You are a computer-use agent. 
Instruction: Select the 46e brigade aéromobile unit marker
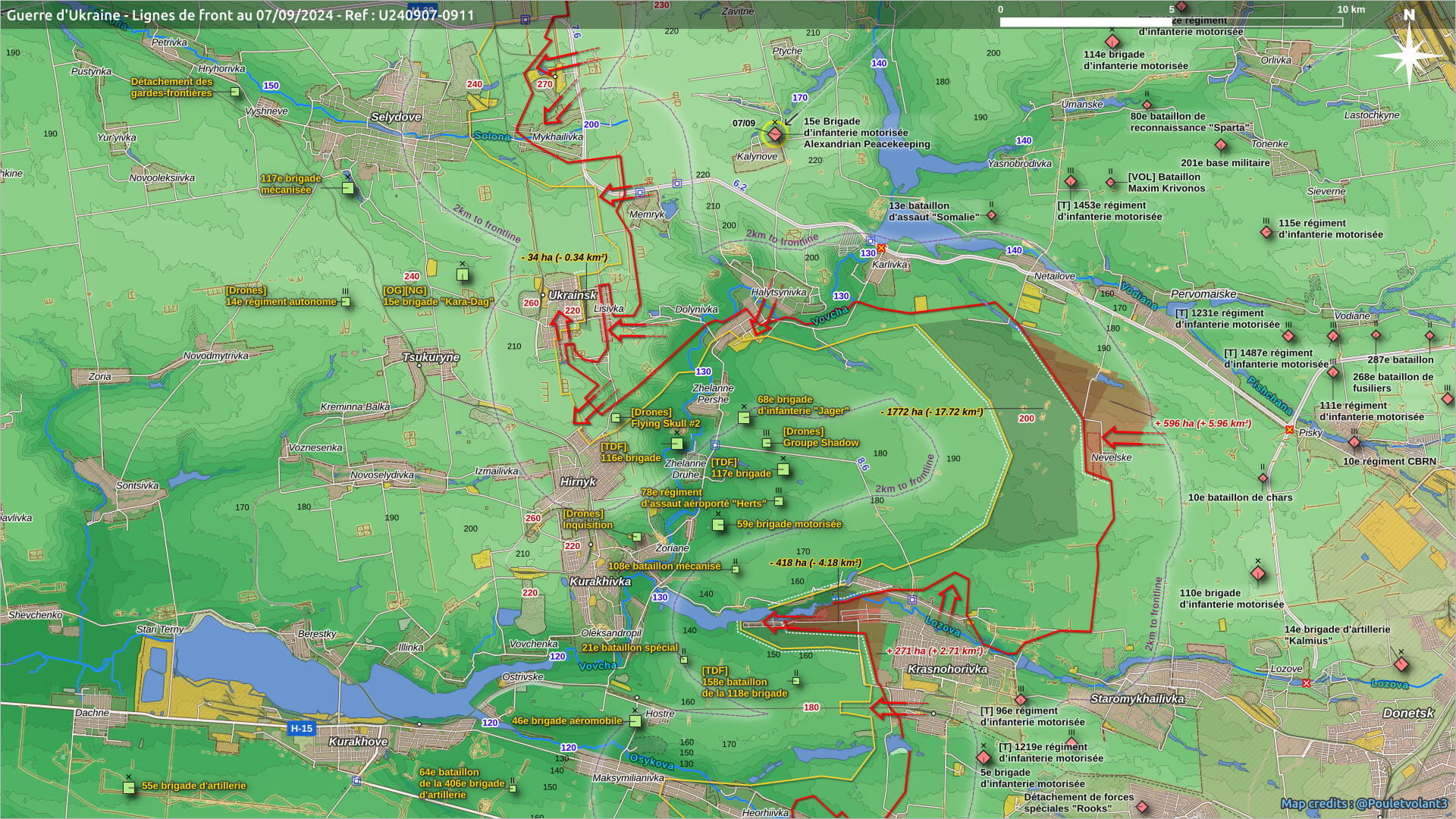[635, 721]
